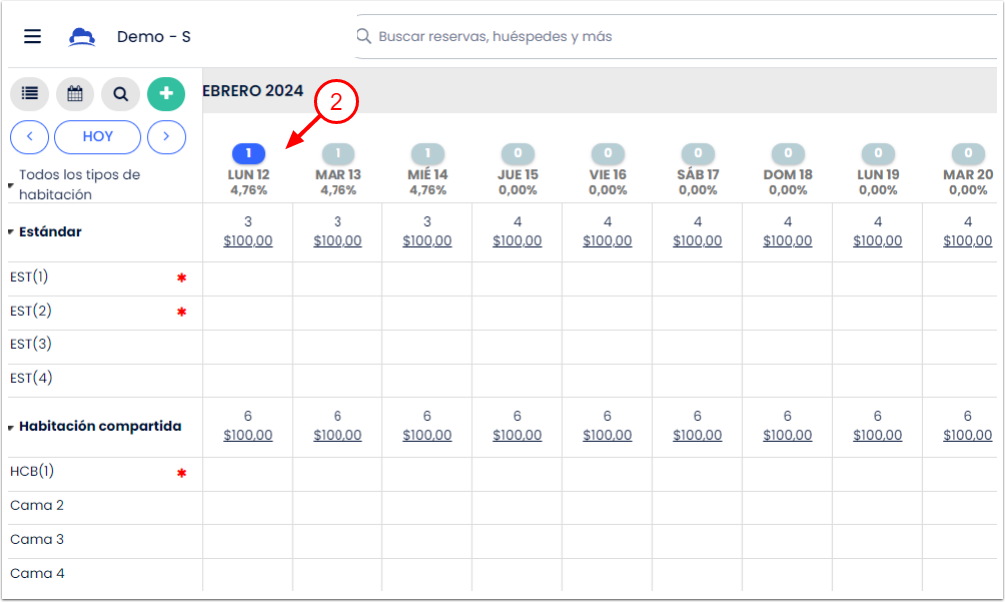1005x602 pixels.
Task: Click the occupancy badge above DOM 18
Action: coord(787,153)
